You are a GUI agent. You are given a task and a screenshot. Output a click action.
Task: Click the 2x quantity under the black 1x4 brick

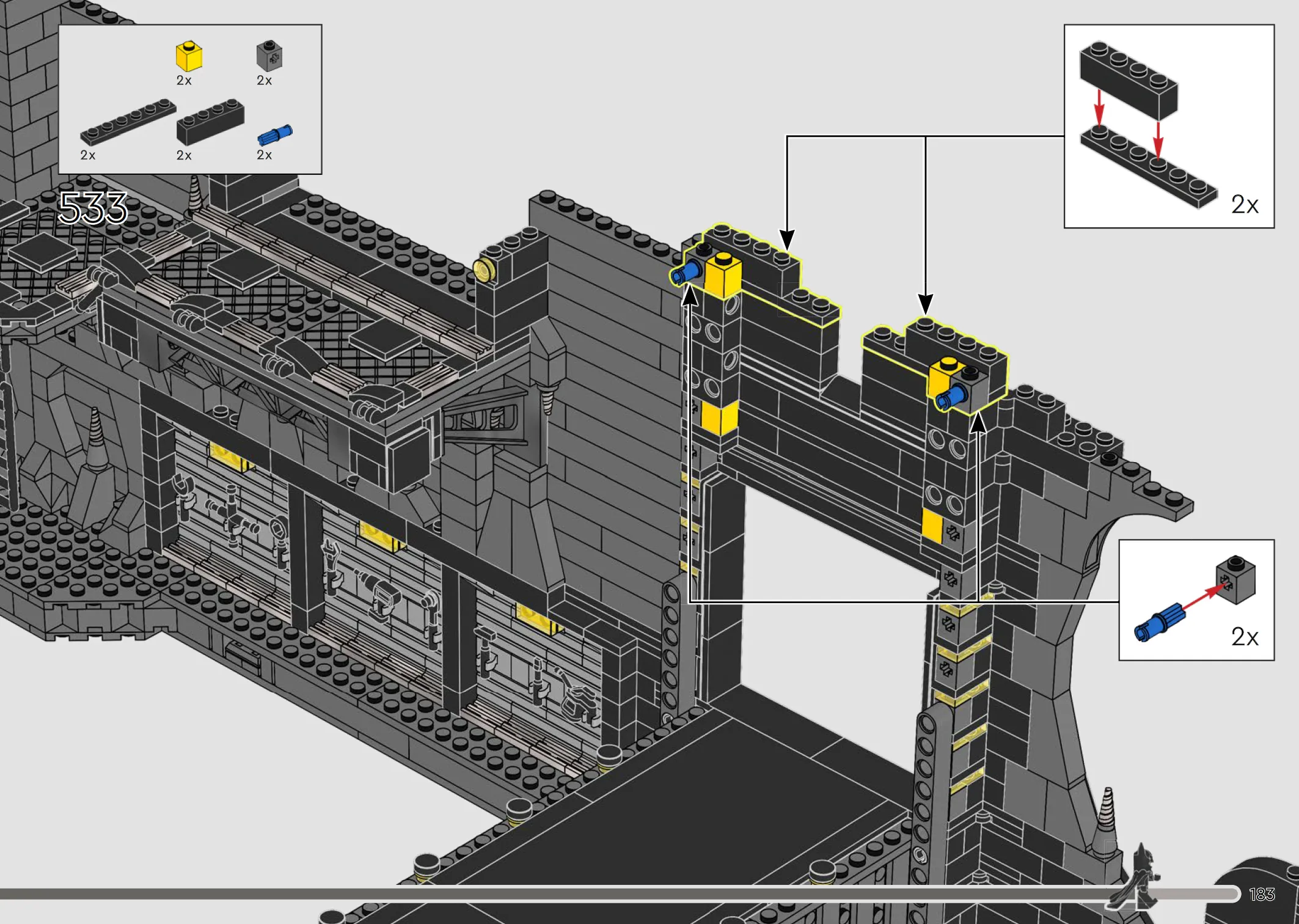[x=184, y=155]
